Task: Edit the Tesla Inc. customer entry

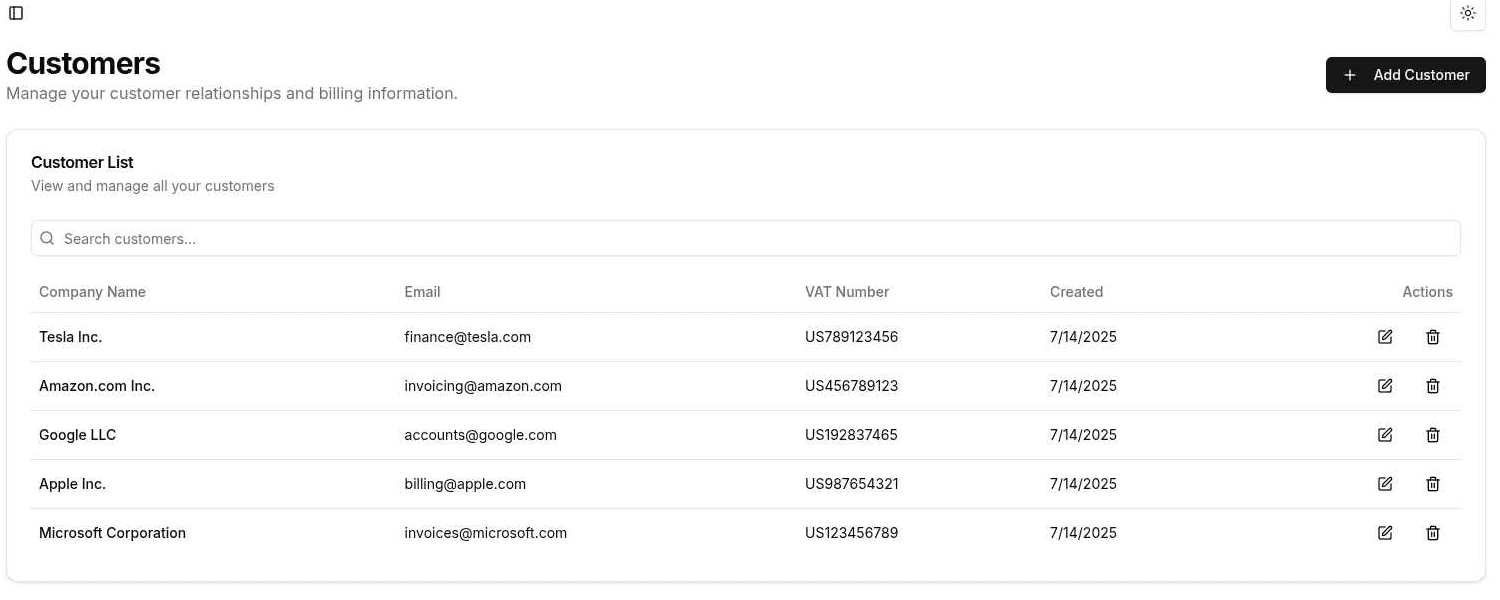Action: coord(1385,337)
